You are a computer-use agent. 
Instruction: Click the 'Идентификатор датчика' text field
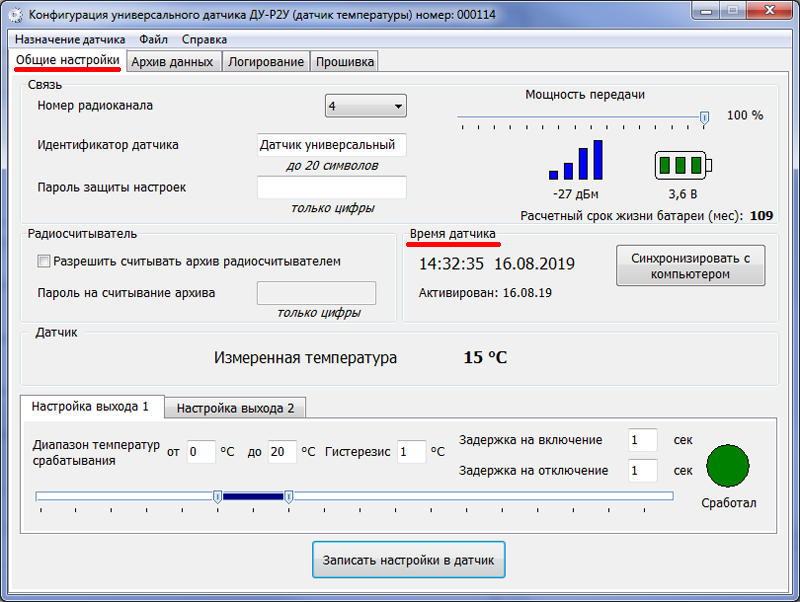pos(332,145)
